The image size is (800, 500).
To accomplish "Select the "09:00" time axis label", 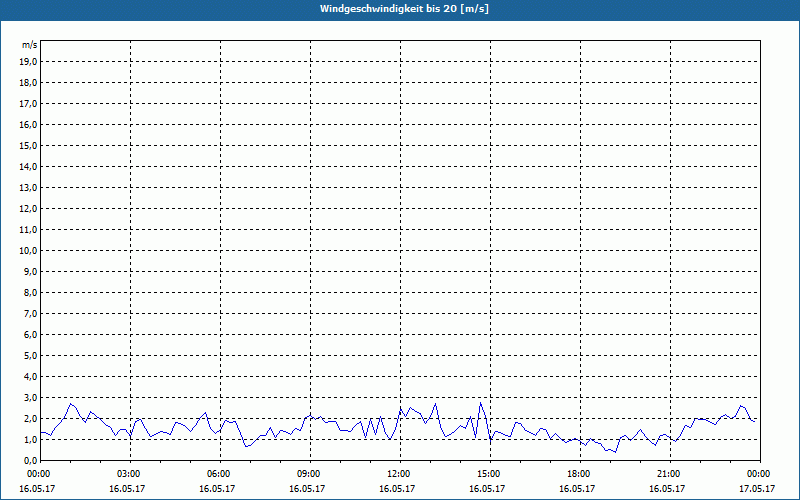I will point(310,474).
